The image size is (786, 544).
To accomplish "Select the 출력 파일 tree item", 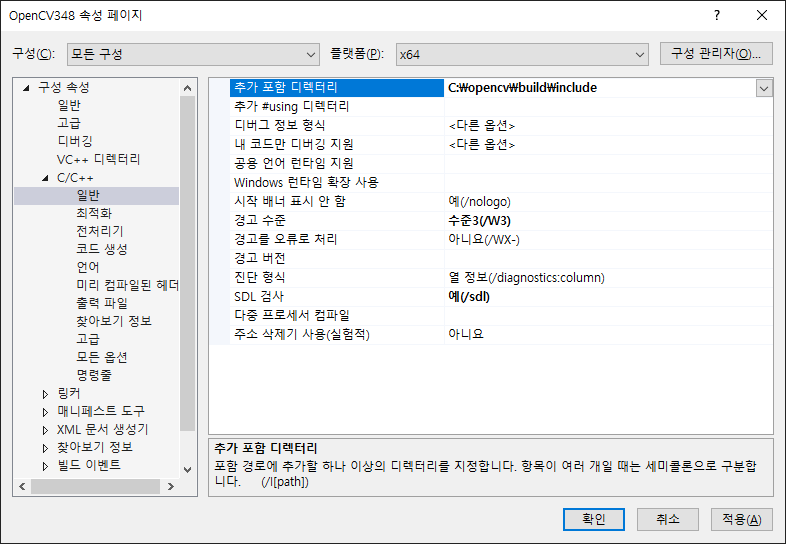I will [x=102, y=304].
